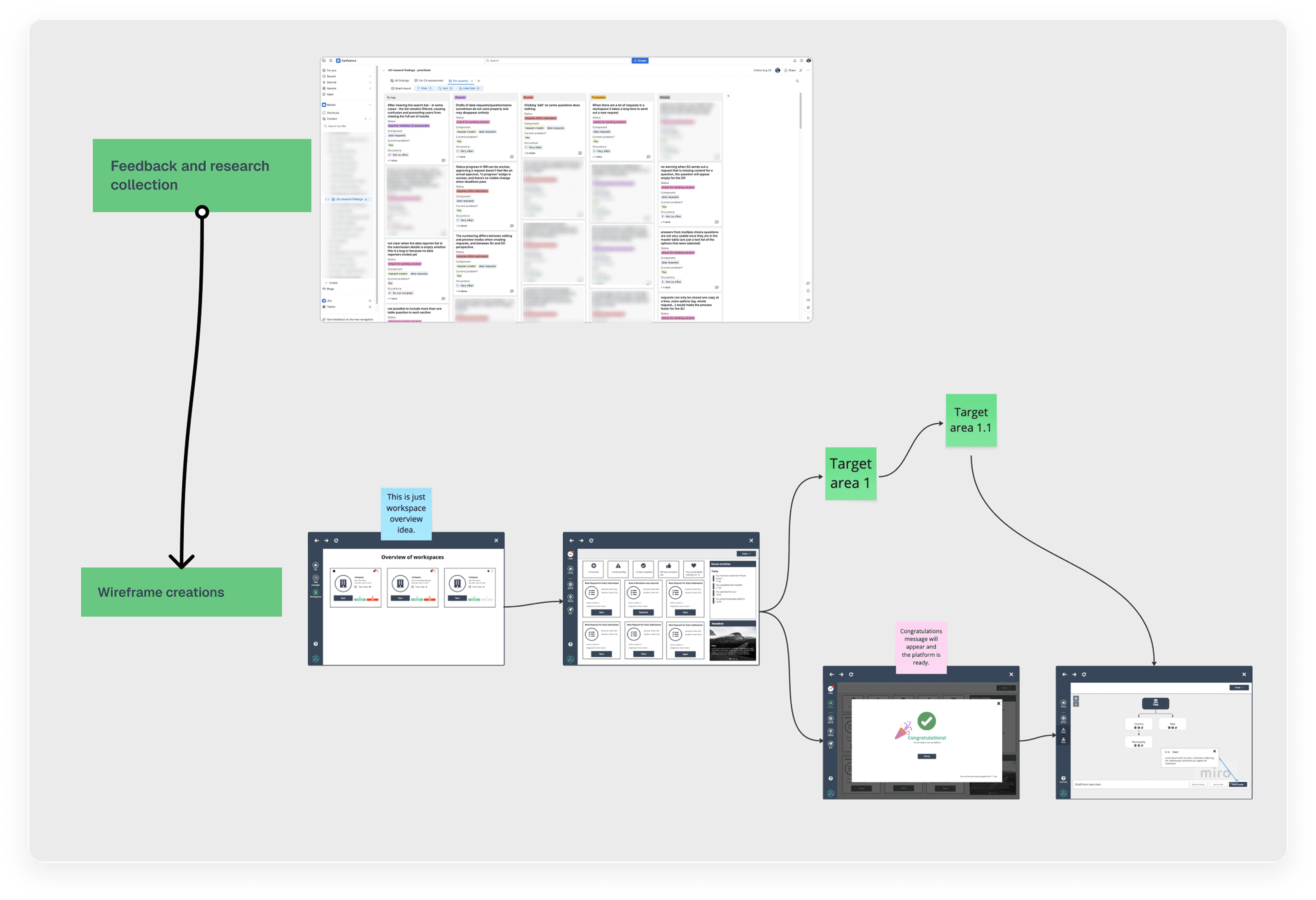Screen dimensions: 1316x900
Task: Select the TRACE icon in the dashboard sidebar
Action: point(571,598)
